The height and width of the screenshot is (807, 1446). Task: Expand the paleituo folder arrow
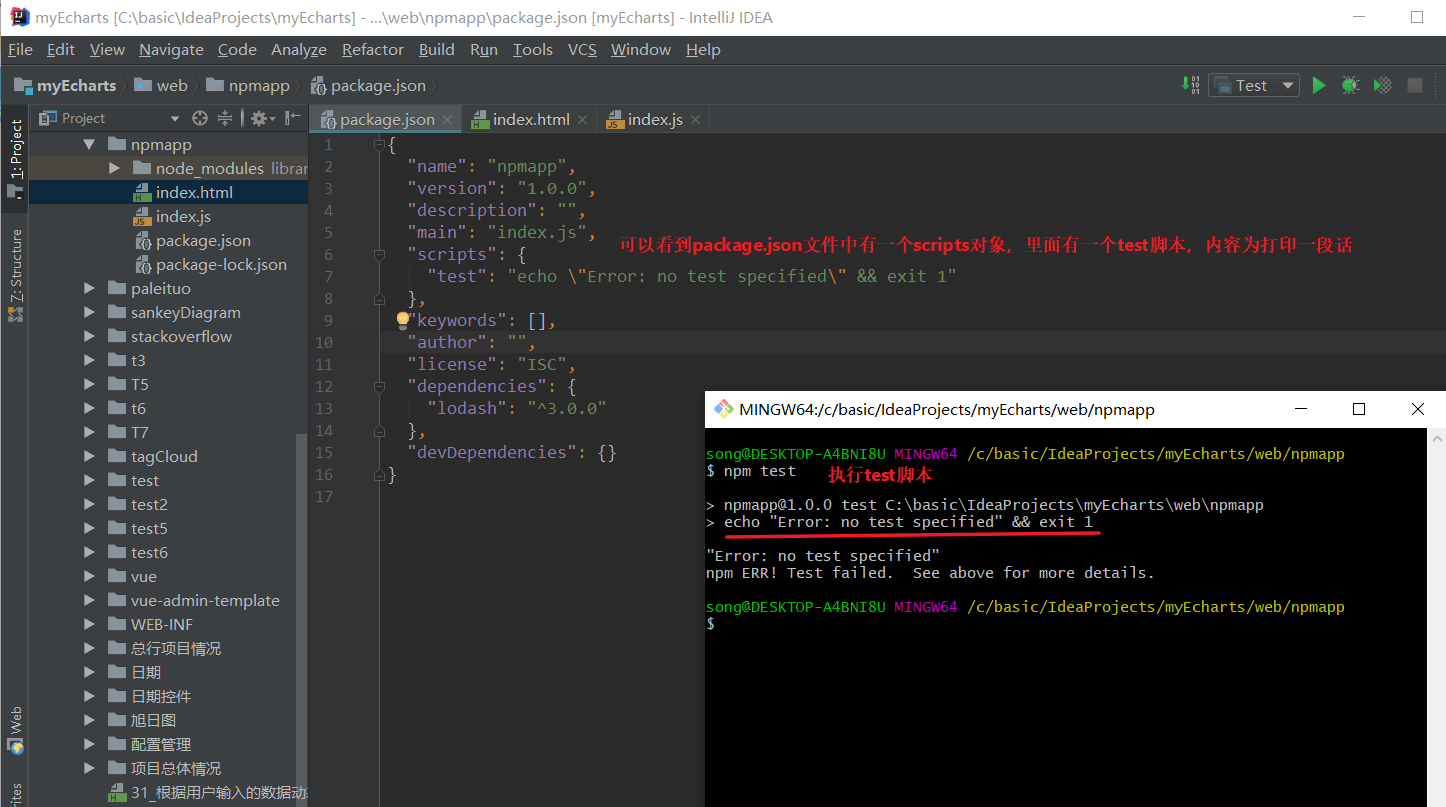coord(90,288)
